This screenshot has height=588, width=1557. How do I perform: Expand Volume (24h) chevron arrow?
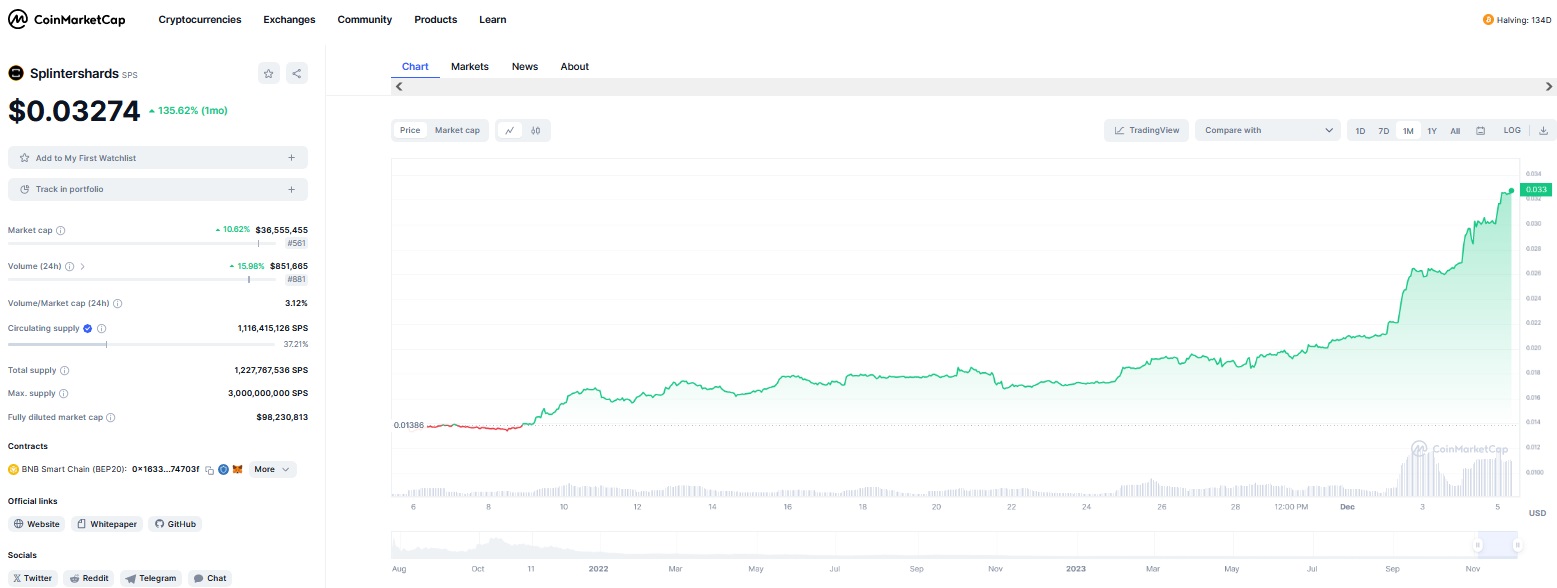83,266
